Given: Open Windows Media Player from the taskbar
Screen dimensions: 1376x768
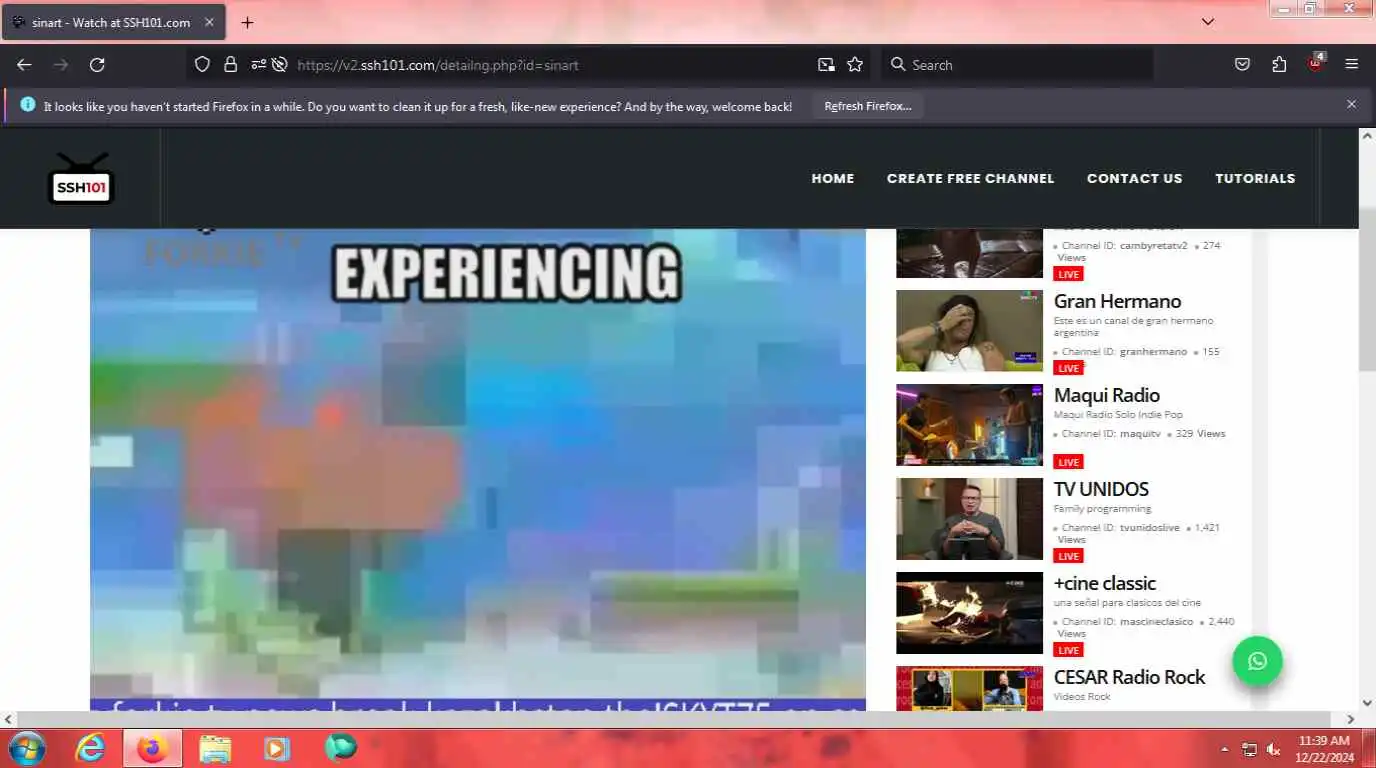Looking at the screenshot, I should click(x=277, y=748).
